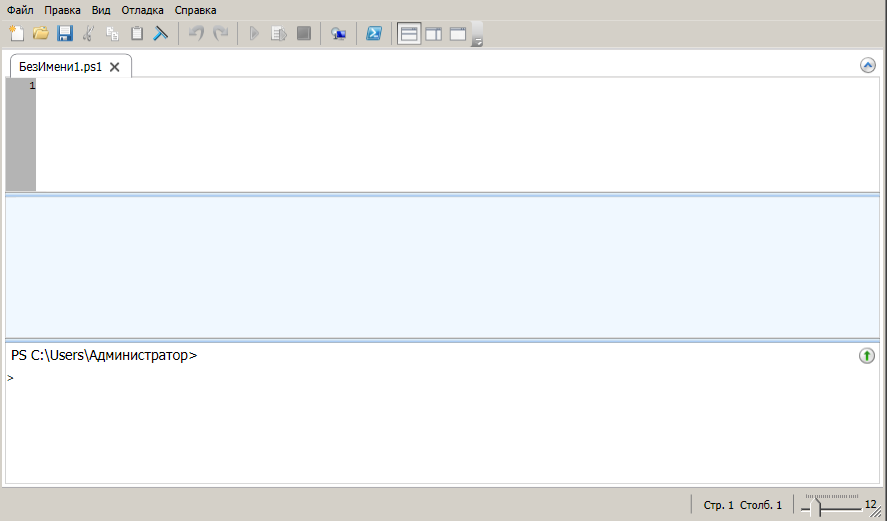Collapse the script pane with the blue arrow
This screenshot has width=887, height=521.
[x=868, y=65]
